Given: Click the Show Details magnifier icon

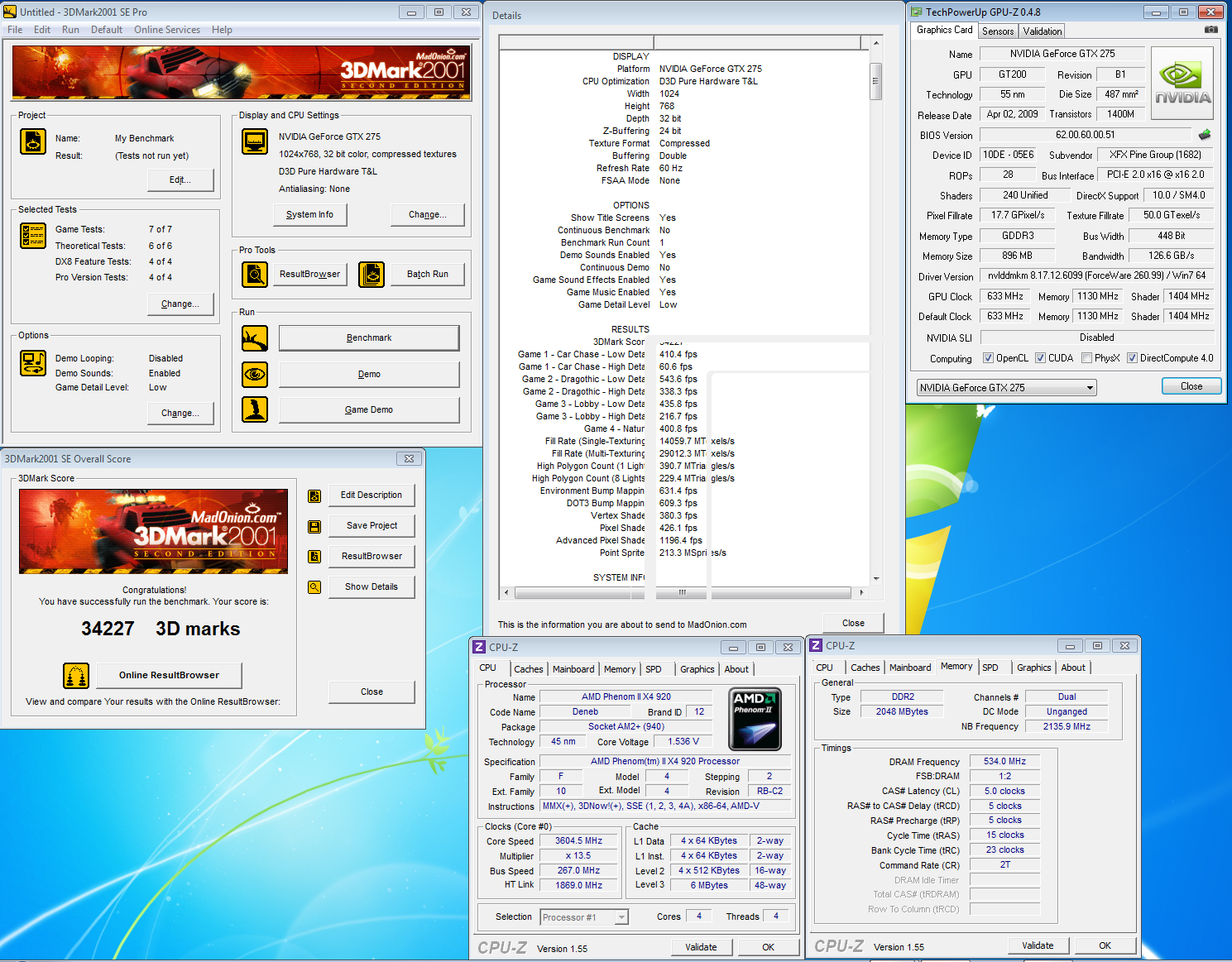Looking at the screenshot, I should pos(314,587).
